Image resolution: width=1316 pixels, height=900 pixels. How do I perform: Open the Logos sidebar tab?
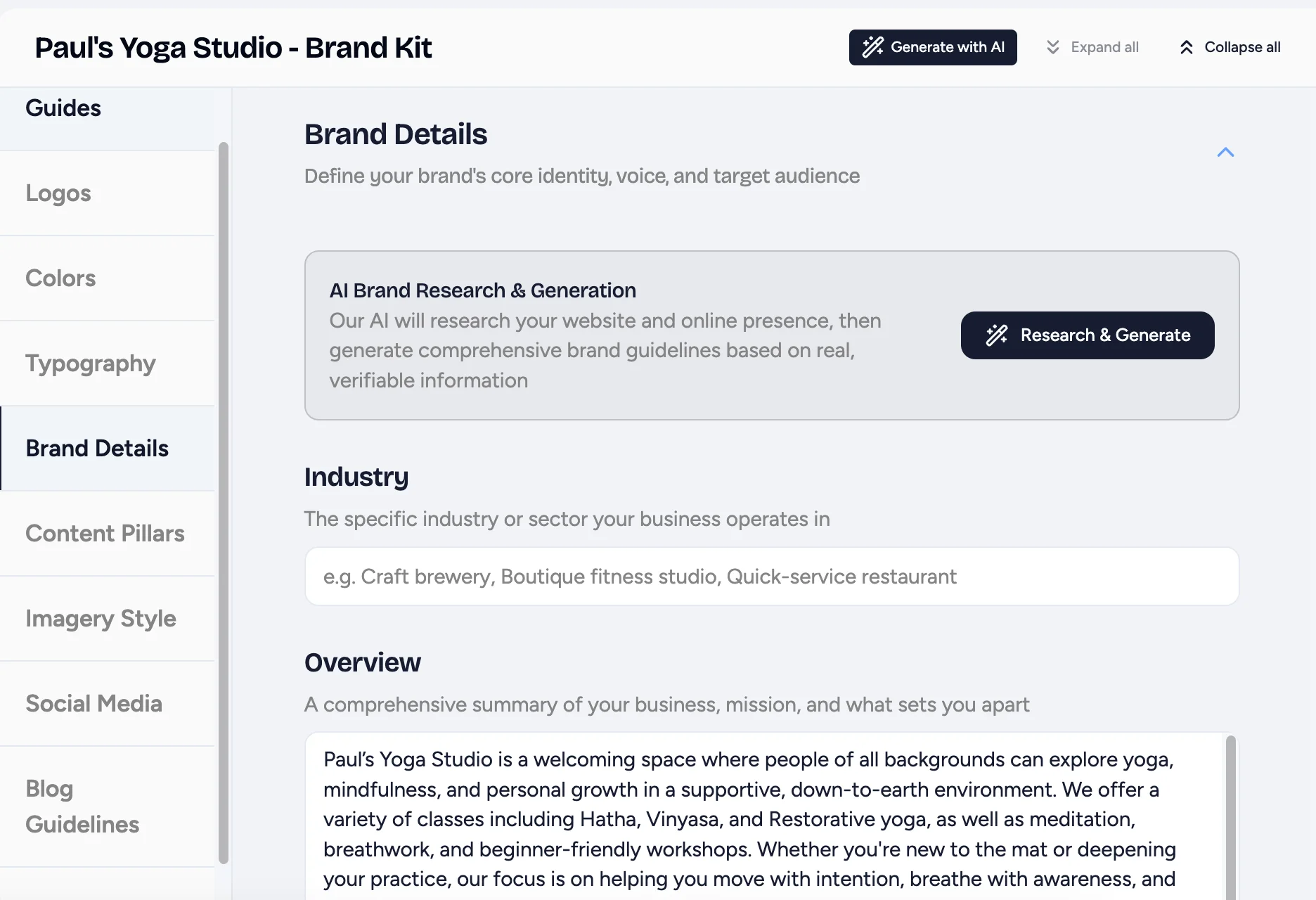[x=108, y=193]
